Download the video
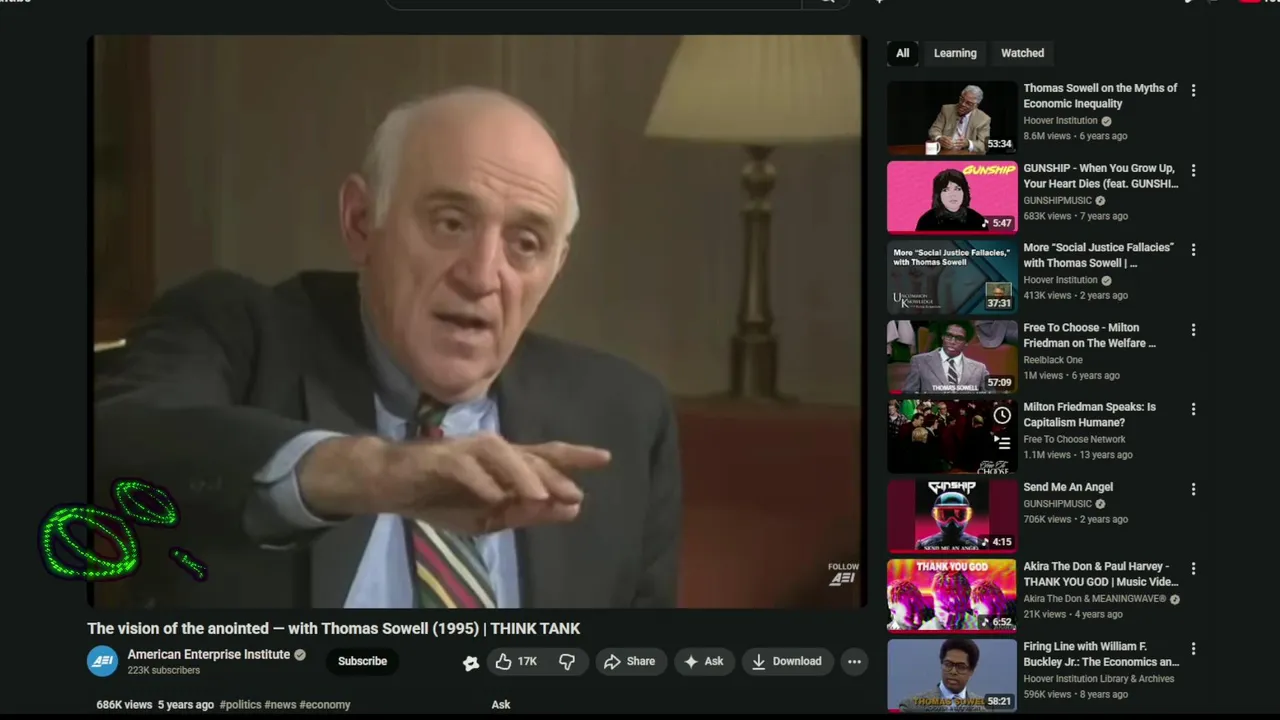The image size is (1280, 720). [786, 661]
